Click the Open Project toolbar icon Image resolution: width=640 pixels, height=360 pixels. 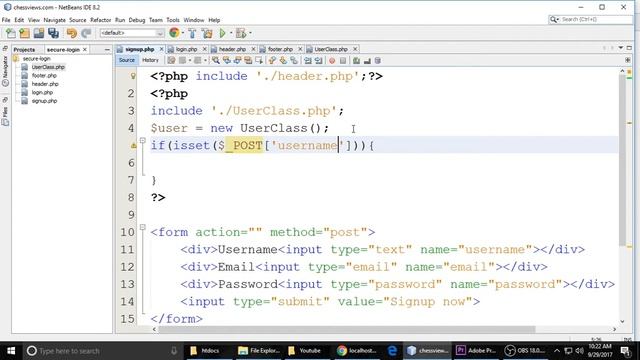(39, 33)
